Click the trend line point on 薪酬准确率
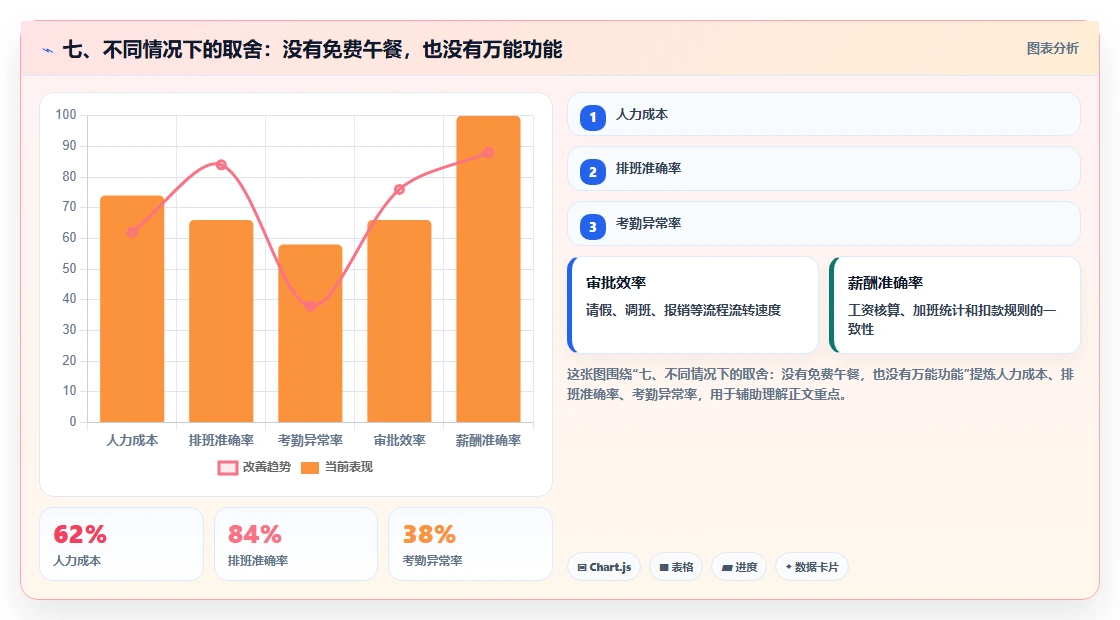 point(489,152)
